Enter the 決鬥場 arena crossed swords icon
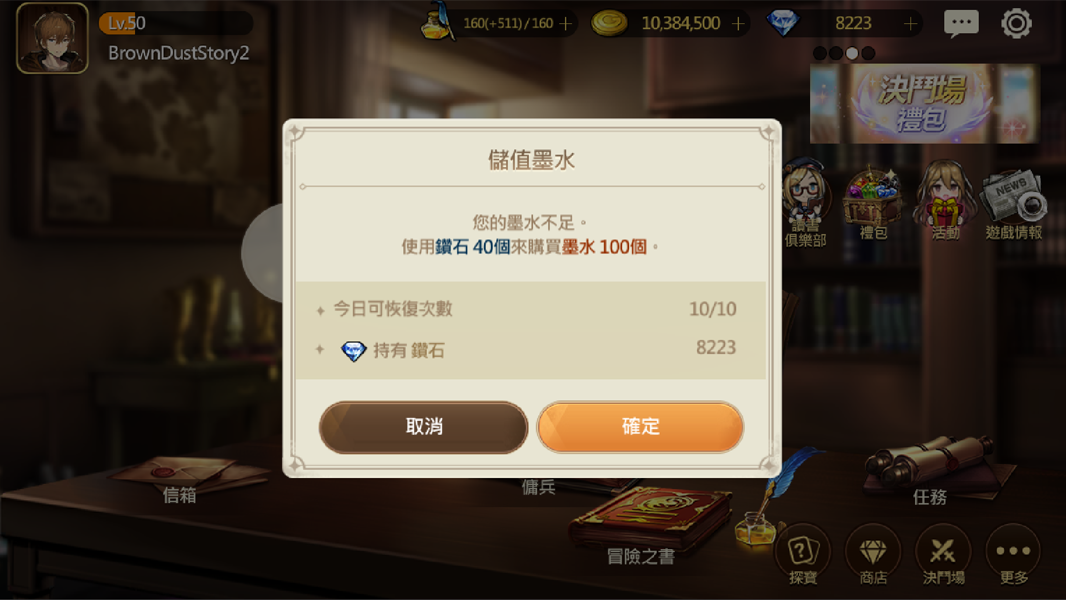This screenshot has height=600, width=1066. coord(943,554)
